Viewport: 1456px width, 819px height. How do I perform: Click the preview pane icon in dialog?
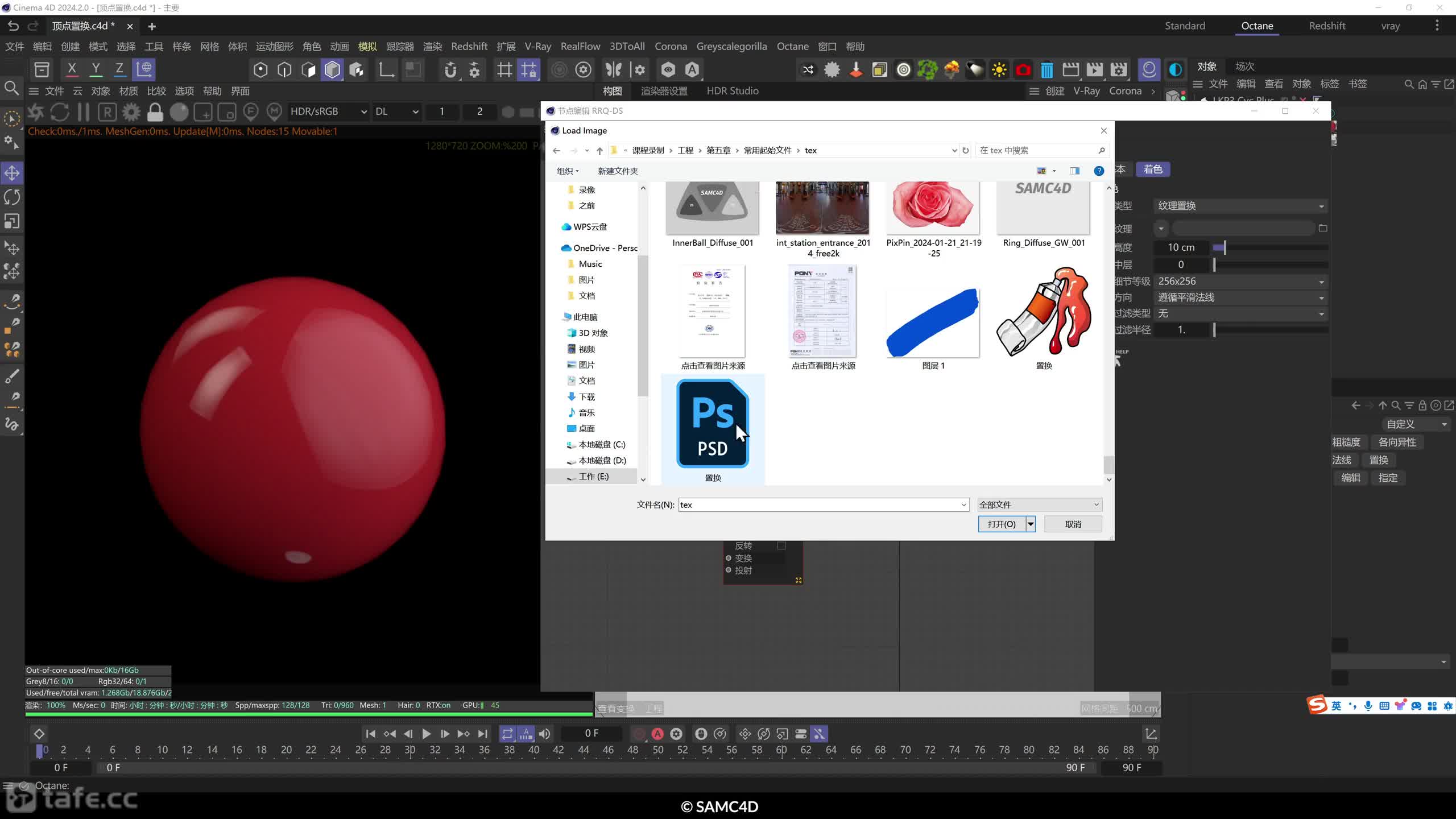tap(1074, 171)
